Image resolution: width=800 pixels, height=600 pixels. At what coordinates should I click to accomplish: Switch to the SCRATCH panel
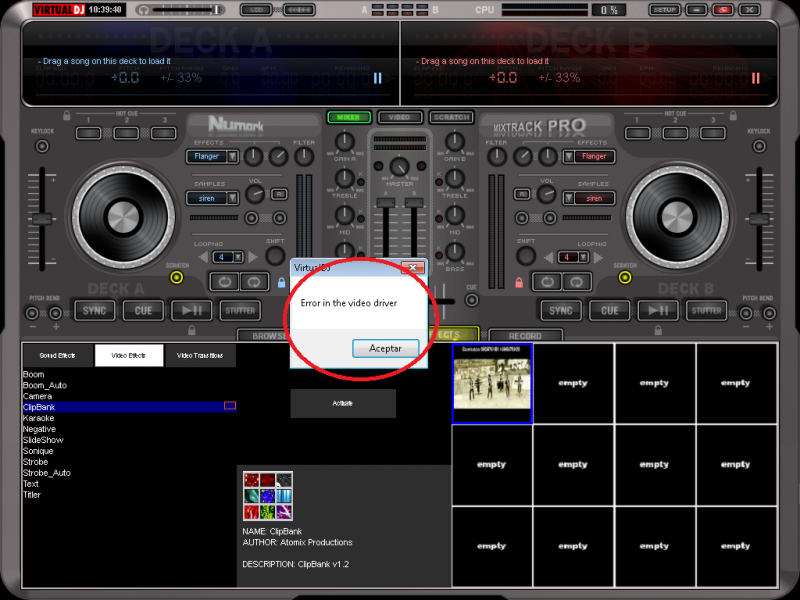pyautogui.click(x=451, y=117)
